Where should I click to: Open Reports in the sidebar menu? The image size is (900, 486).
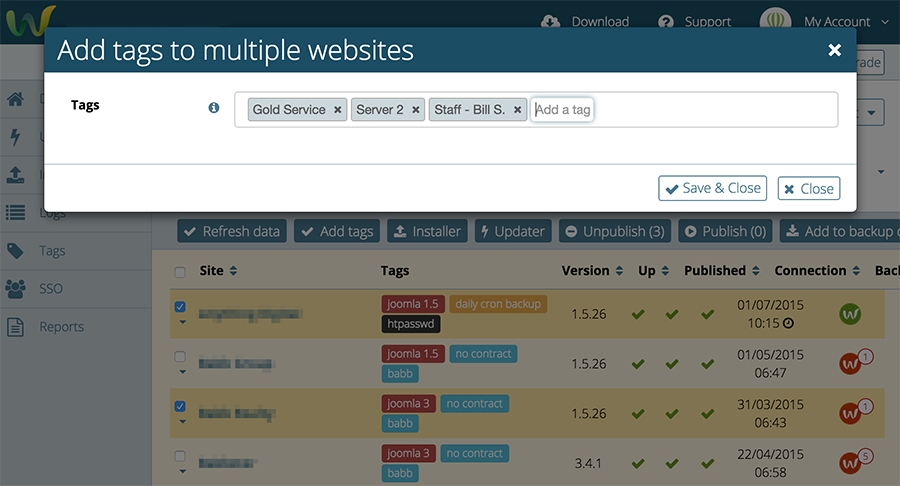point(61,326)
